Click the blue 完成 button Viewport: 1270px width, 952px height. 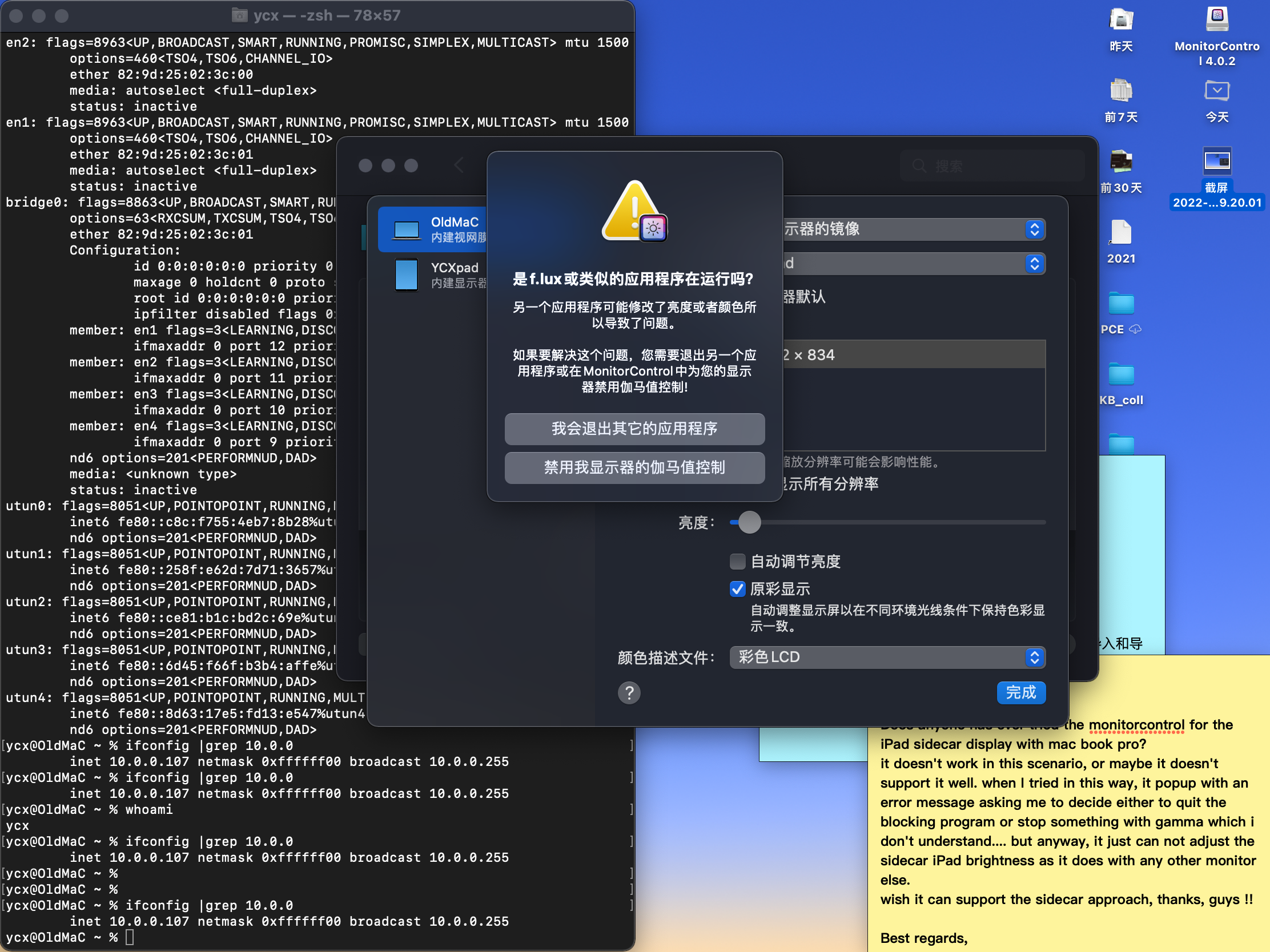pyautogui.click(x=1021, y=693)
